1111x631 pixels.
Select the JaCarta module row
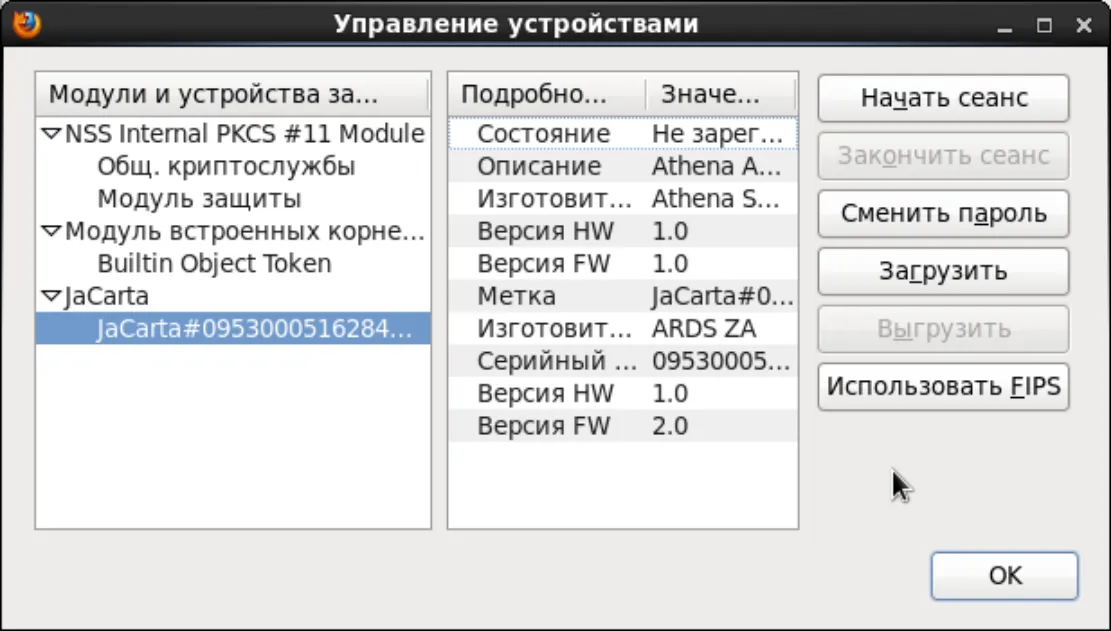[x=233, y=296]
